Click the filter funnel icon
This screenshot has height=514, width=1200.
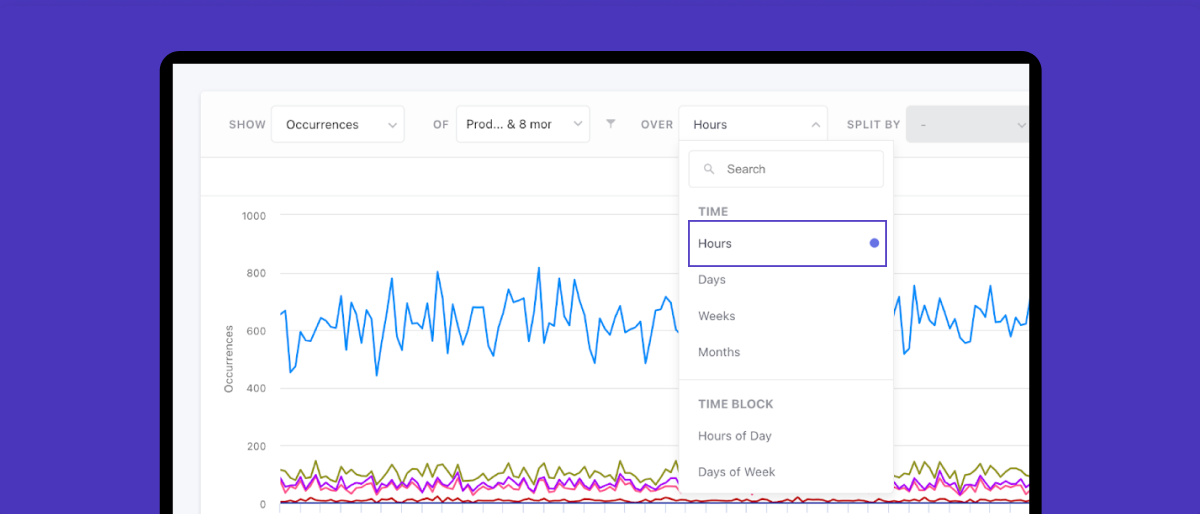(x=611, y=124)
